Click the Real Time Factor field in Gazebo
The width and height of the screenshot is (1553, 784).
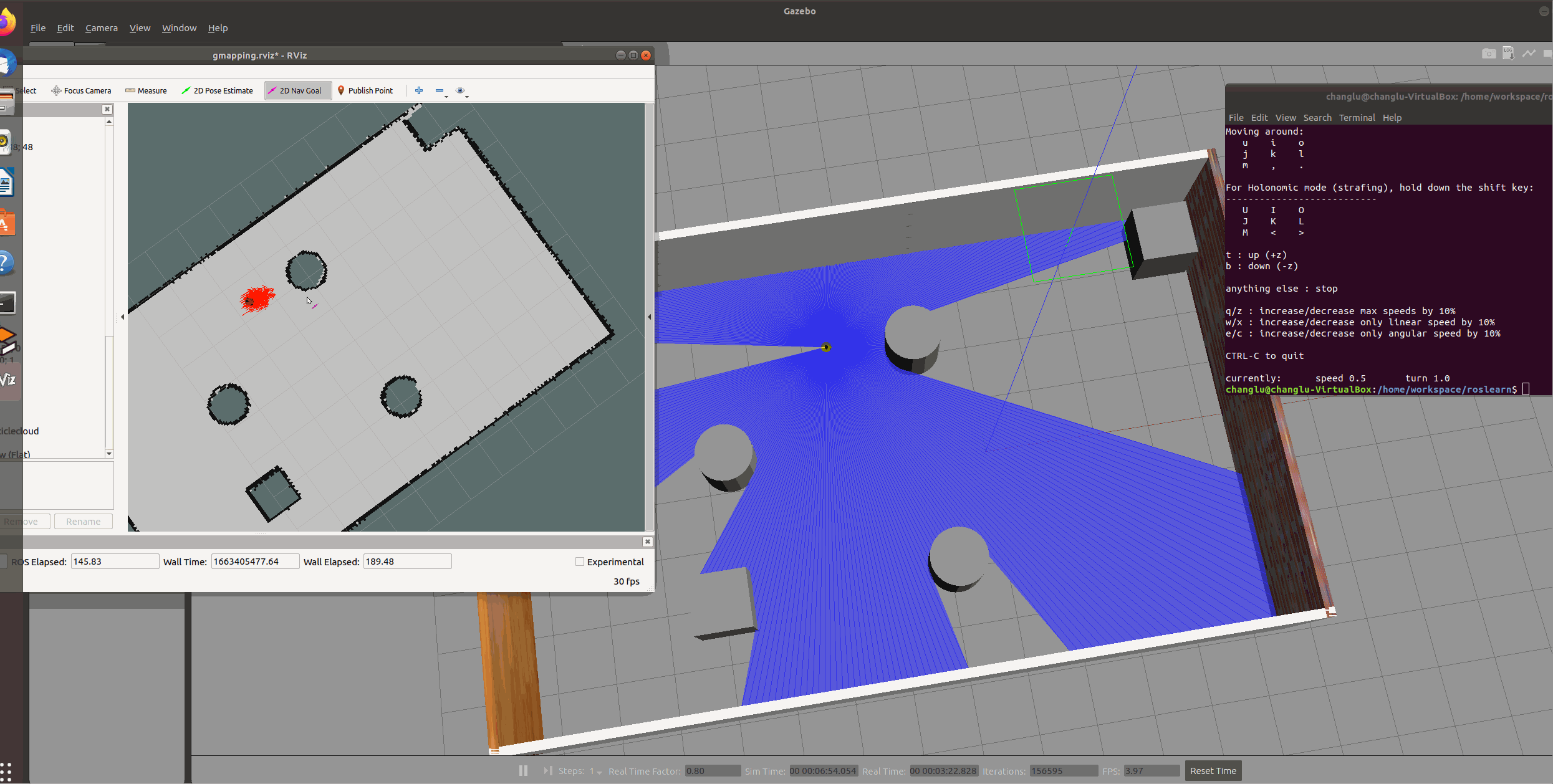coord(713,771)
